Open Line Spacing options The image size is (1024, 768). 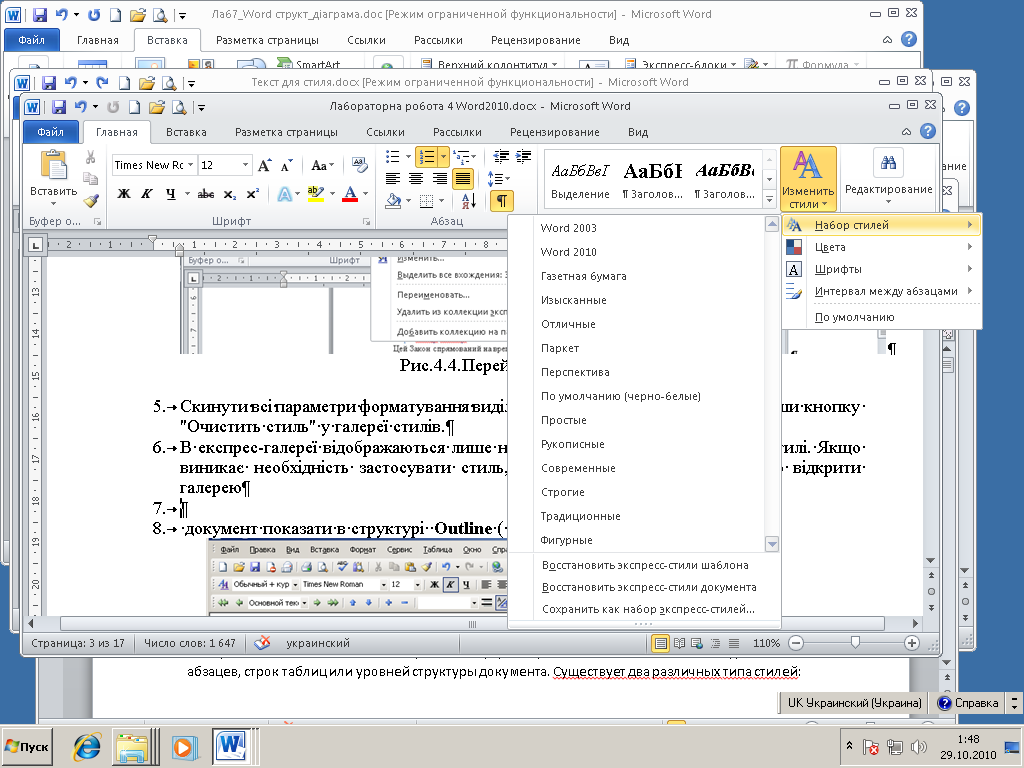(x=496, y=178)
